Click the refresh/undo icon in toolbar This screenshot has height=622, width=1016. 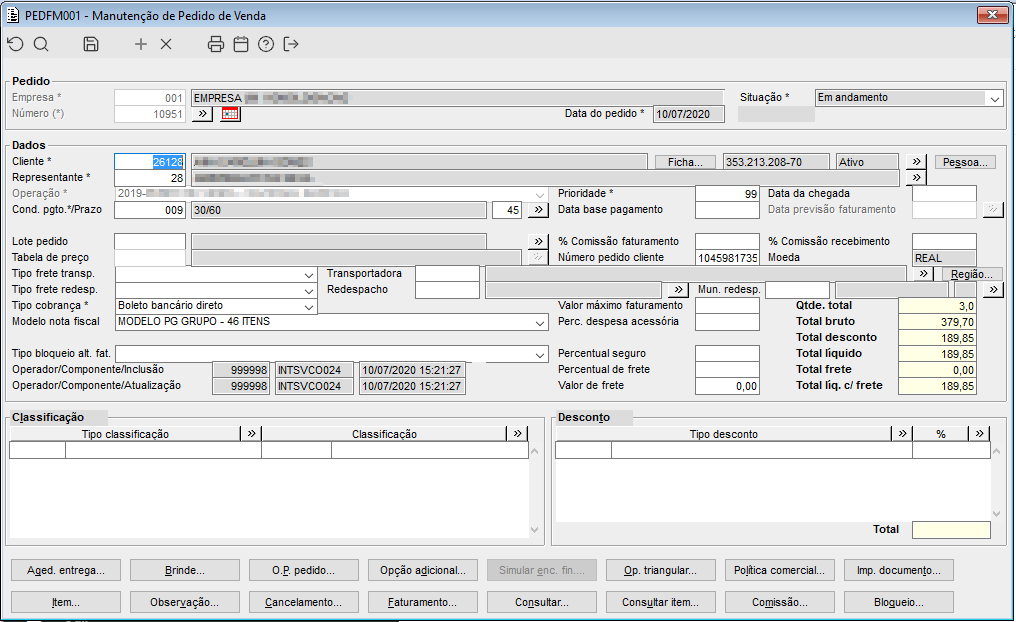15,44
